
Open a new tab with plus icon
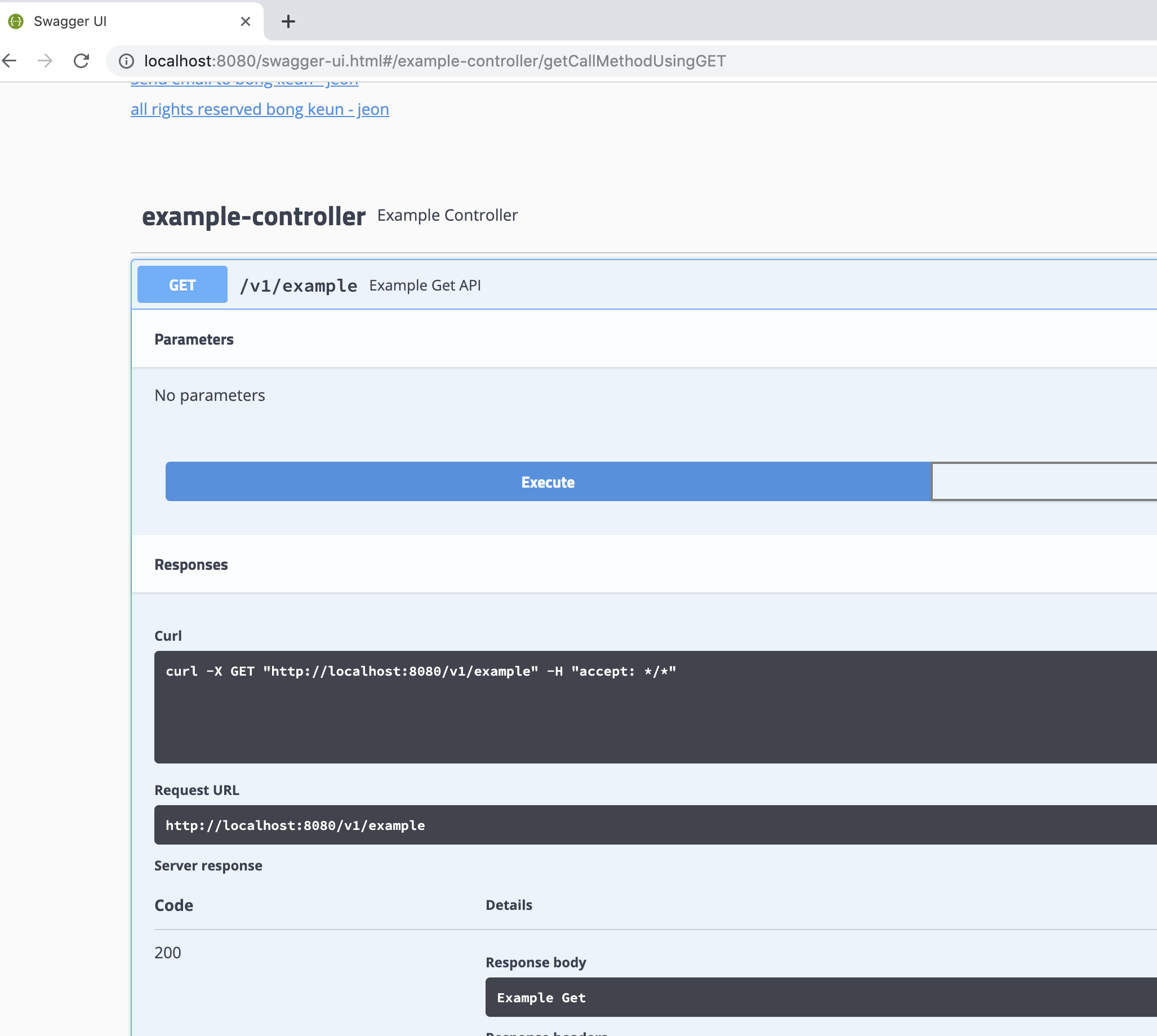pos(288,21)
